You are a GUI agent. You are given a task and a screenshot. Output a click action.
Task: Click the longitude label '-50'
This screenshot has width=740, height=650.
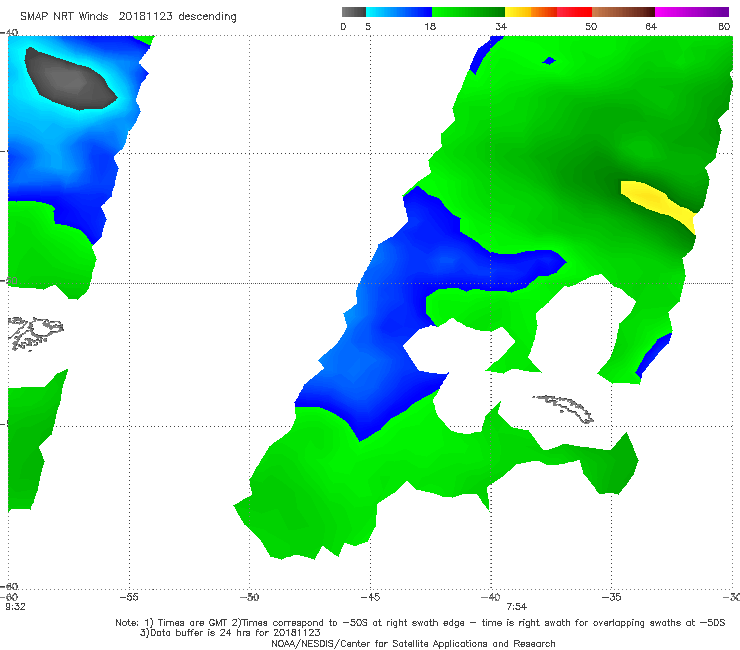[x=249, y=597]
